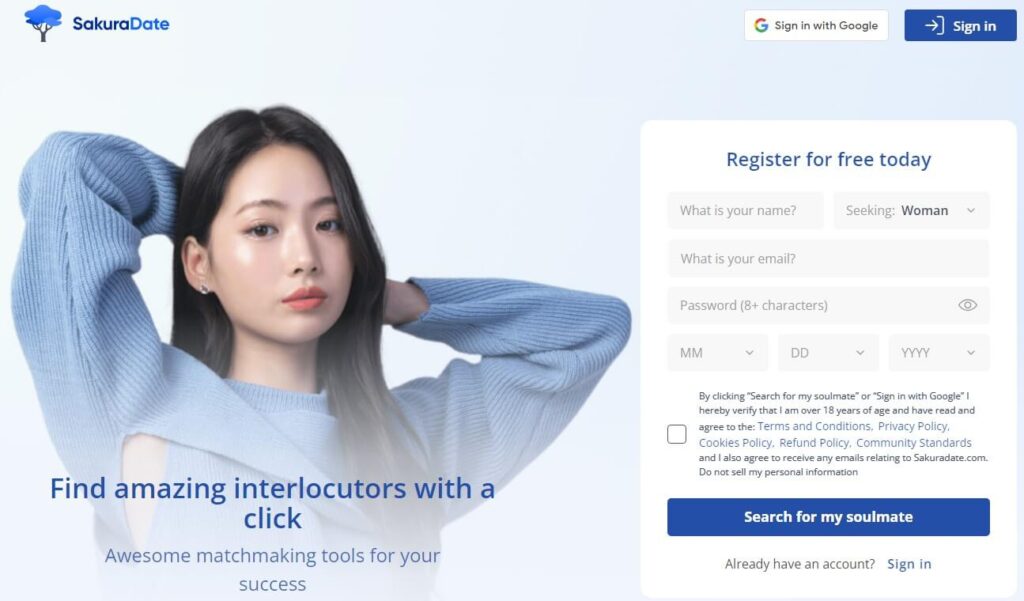Open the Privacy Policy link
Screen dimensions: 1024x601
[x=913, y=426]
